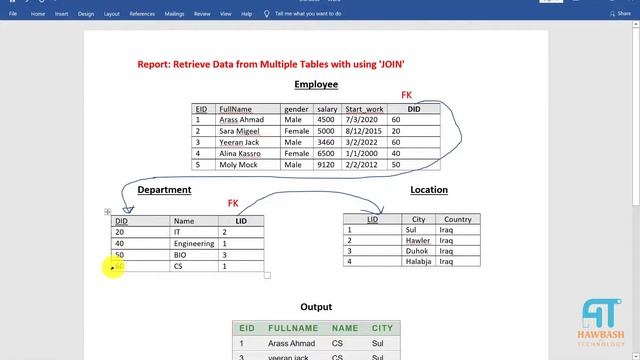This screenshot has height=360, width=640.
Task: Open the View tab
Action: pyautogui.click(x=225, y=13)
